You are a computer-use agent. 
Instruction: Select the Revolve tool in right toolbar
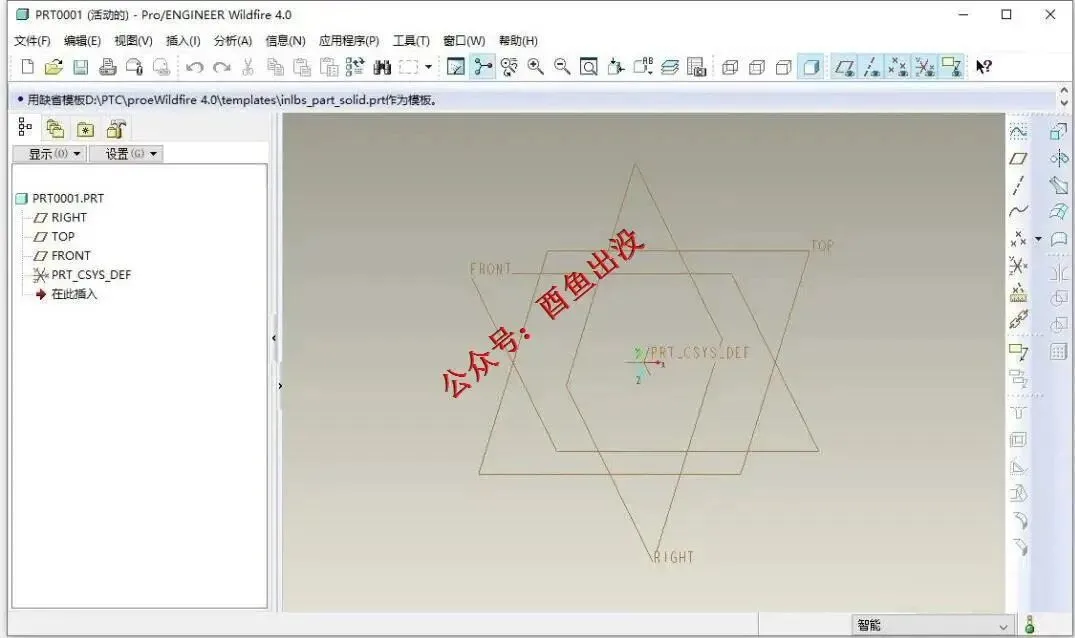point(1059,158)
